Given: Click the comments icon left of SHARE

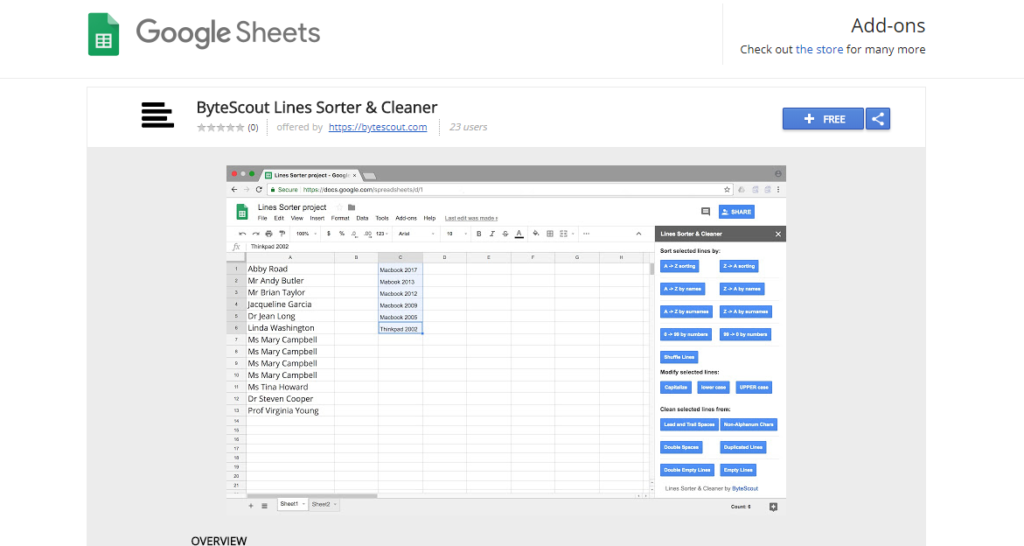Looking at the screenshot, I should click(705, 212).
